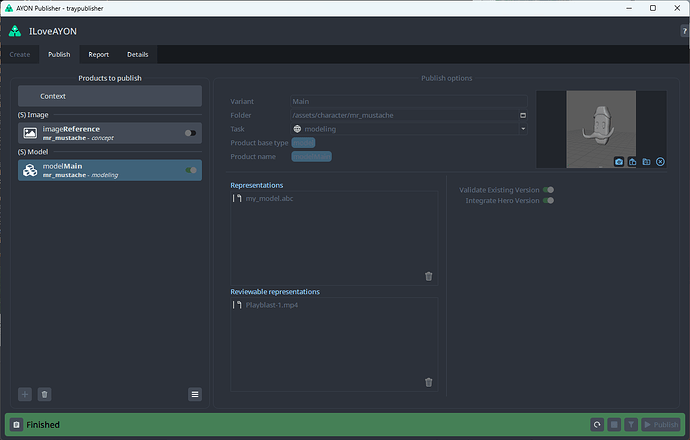Minimize the AYON Publisher window

(x=629, y=8)
